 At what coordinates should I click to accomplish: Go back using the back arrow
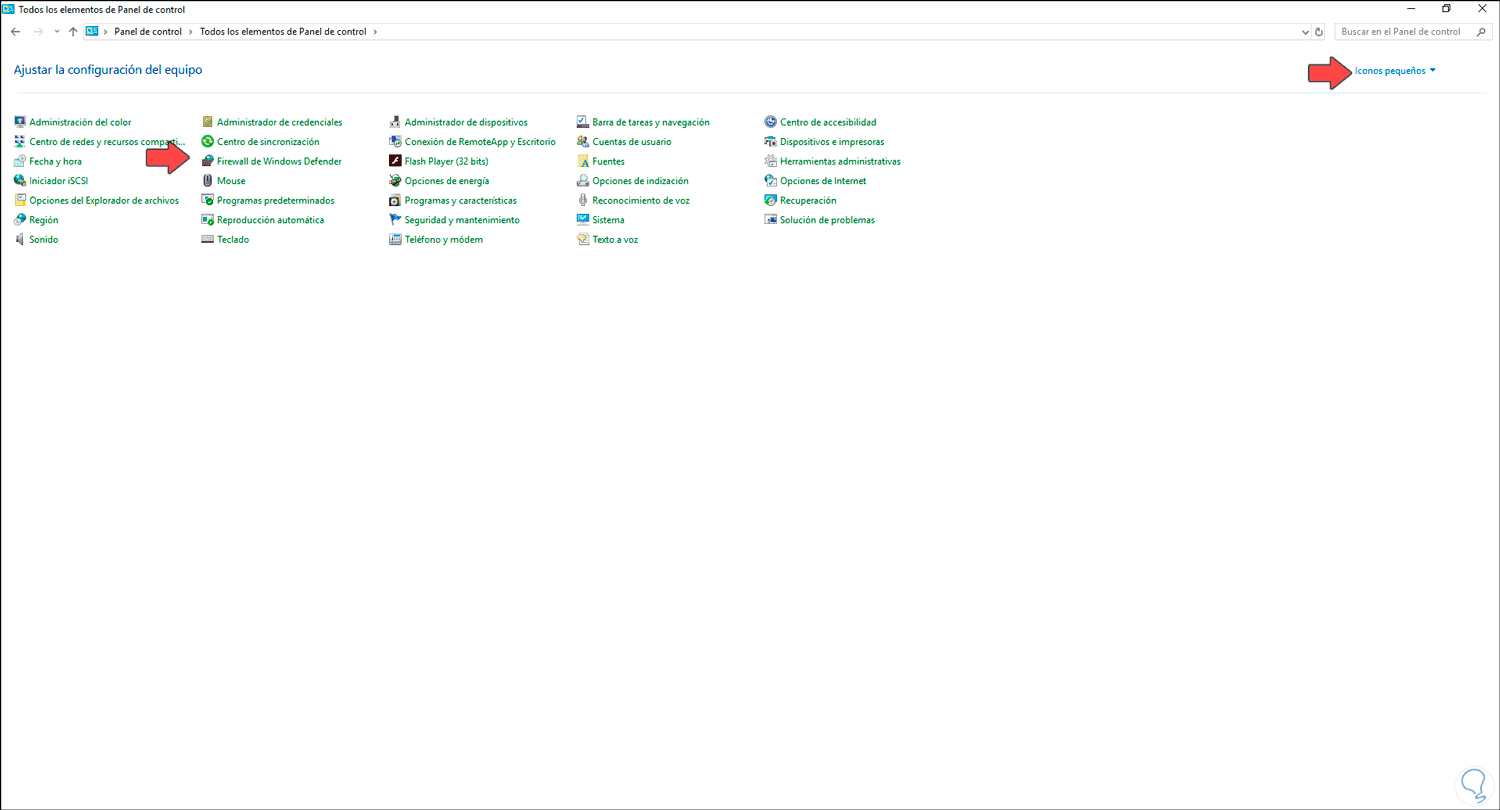[x=15, y=32]
